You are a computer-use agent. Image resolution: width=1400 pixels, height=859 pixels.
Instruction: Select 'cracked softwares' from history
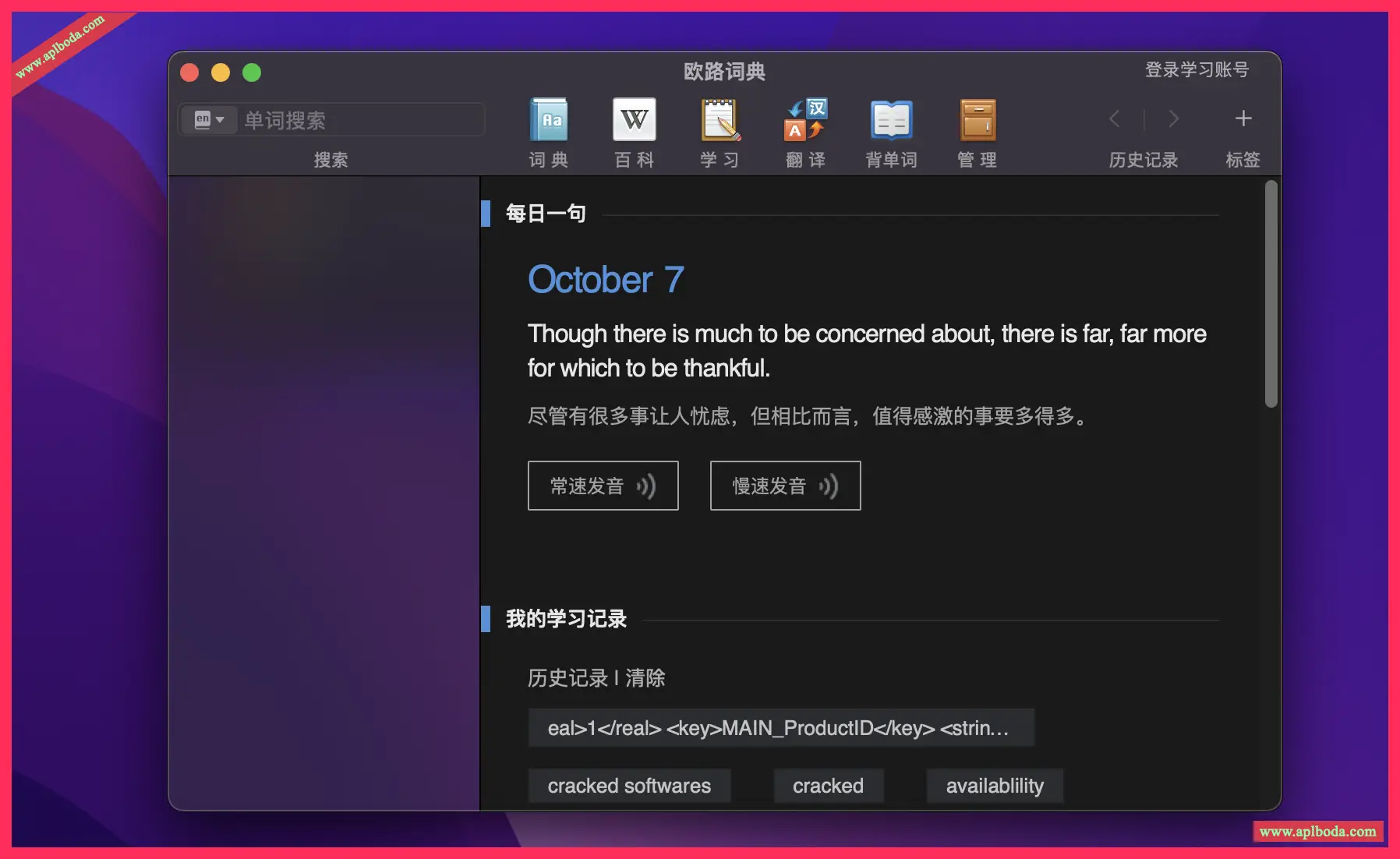click(x=629, y=785)
